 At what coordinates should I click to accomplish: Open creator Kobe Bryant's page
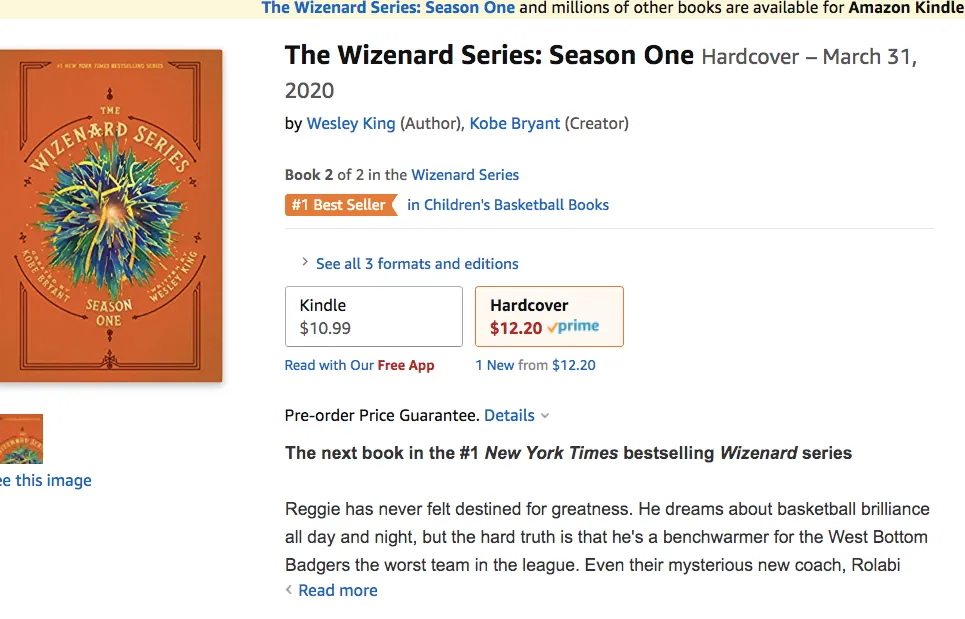(515, 123)
